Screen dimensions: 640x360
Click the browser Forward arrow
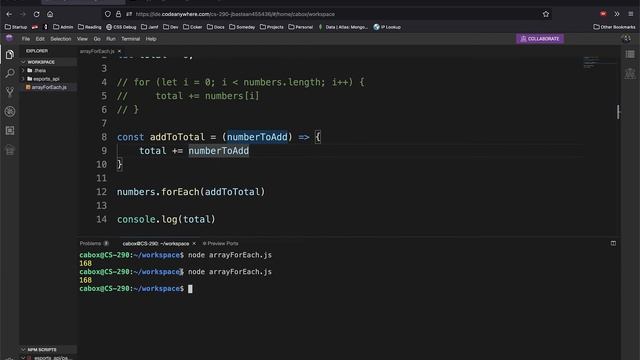(23, 14)
